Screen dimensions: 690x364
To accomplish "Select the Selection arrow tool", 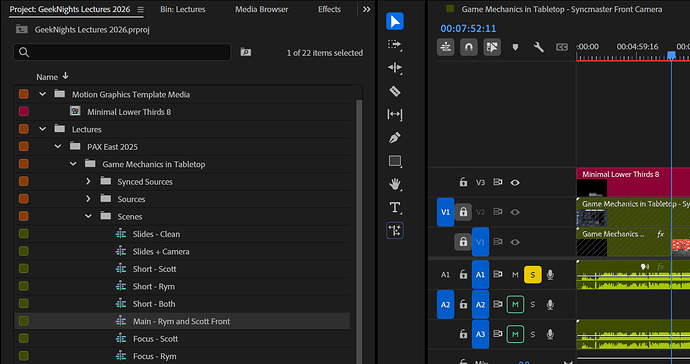I will [x=395, y=21].
